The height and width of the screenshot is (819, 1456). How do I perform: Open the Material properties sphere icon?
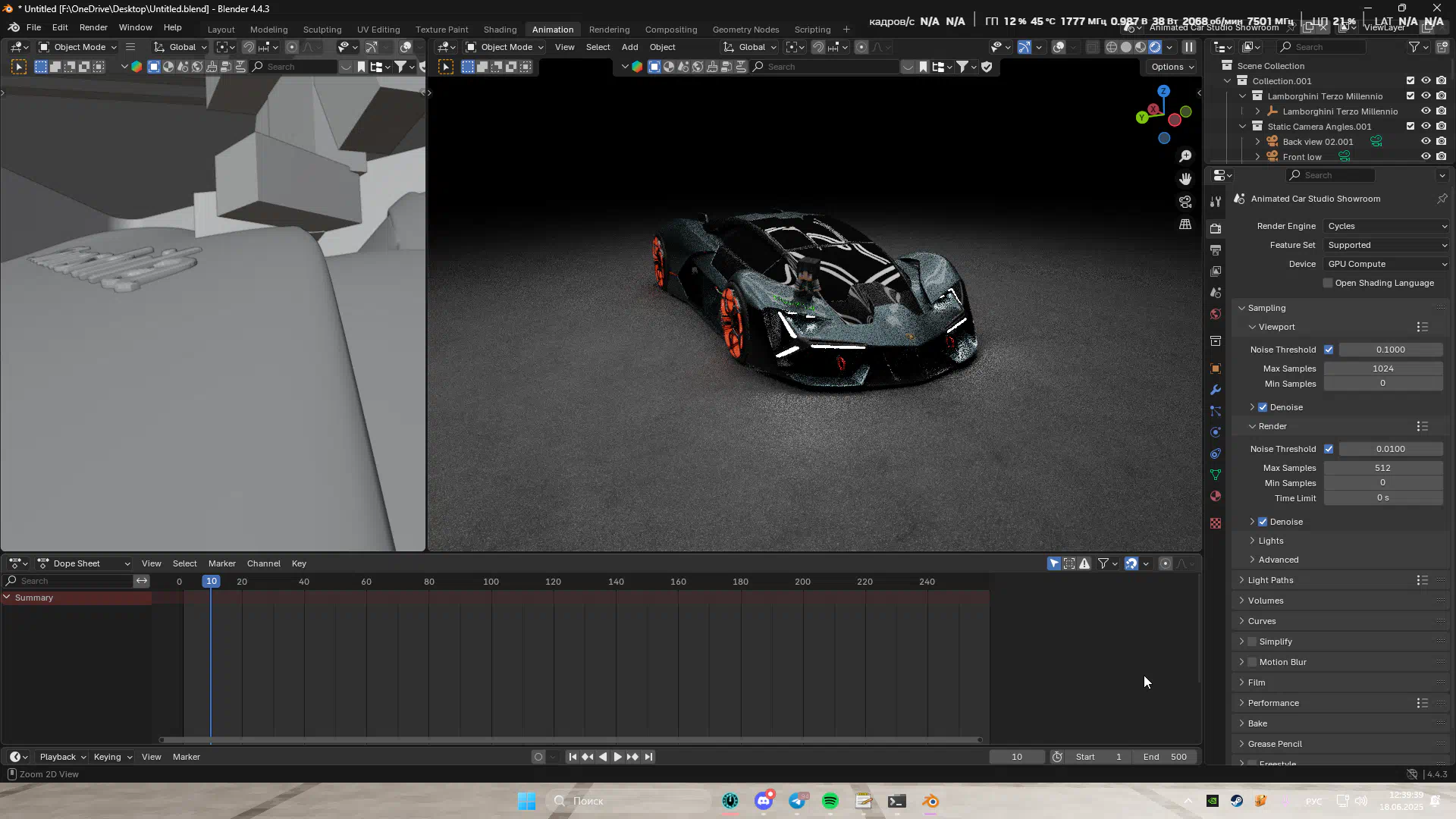tap(1216, 495)
